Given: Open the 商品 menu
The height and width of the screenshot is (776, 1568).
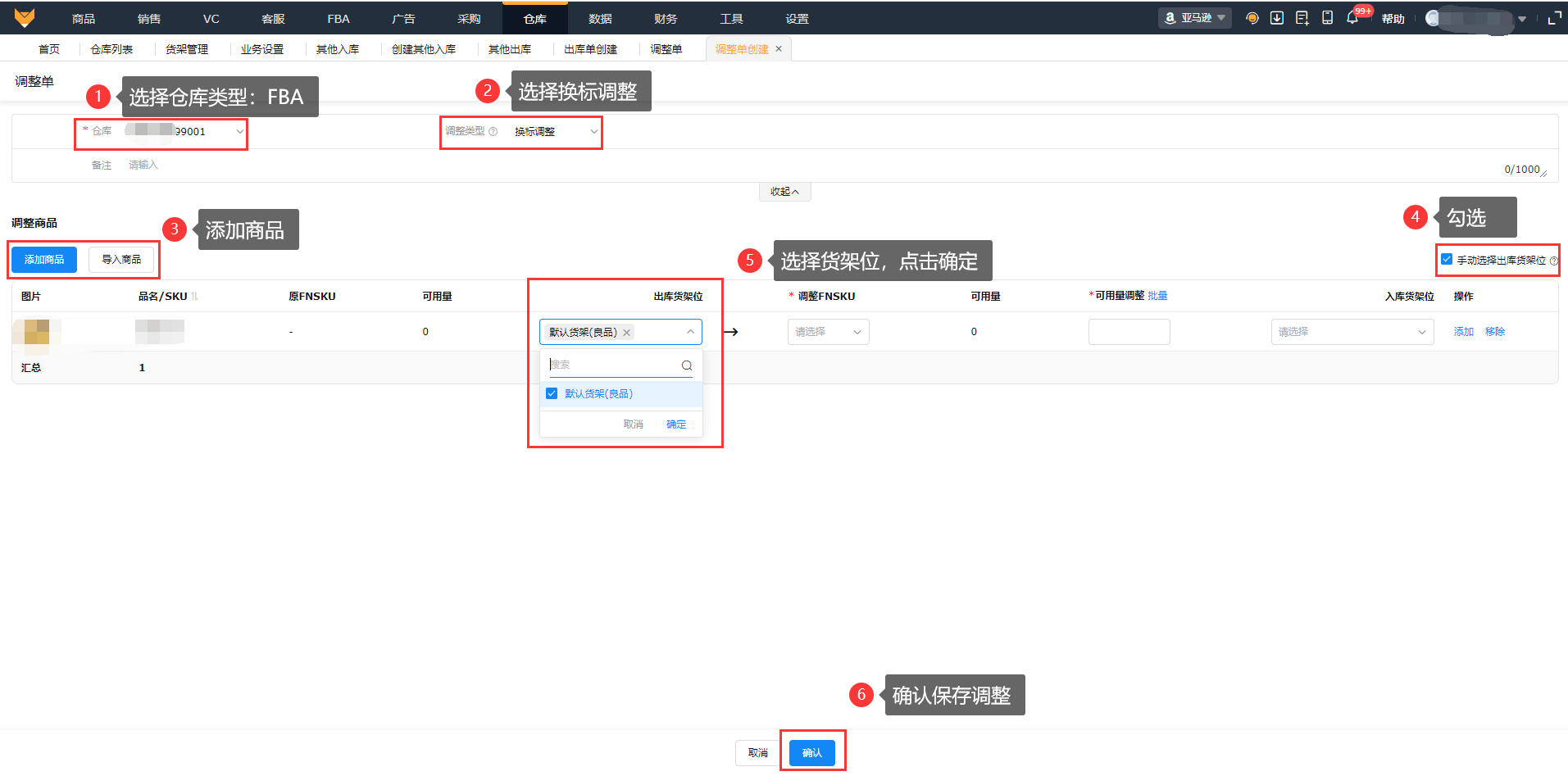Looking at the screenshot, I should pyautogui.click(x=84, y=18).
